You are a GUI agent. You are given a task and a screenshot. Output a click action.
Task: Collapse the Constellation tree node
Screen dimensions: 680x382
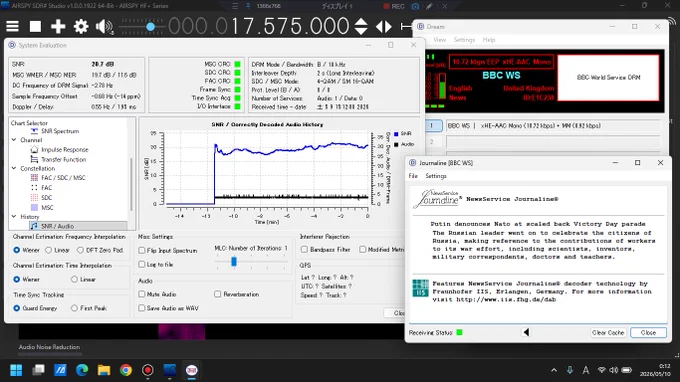tap(14, 168)
